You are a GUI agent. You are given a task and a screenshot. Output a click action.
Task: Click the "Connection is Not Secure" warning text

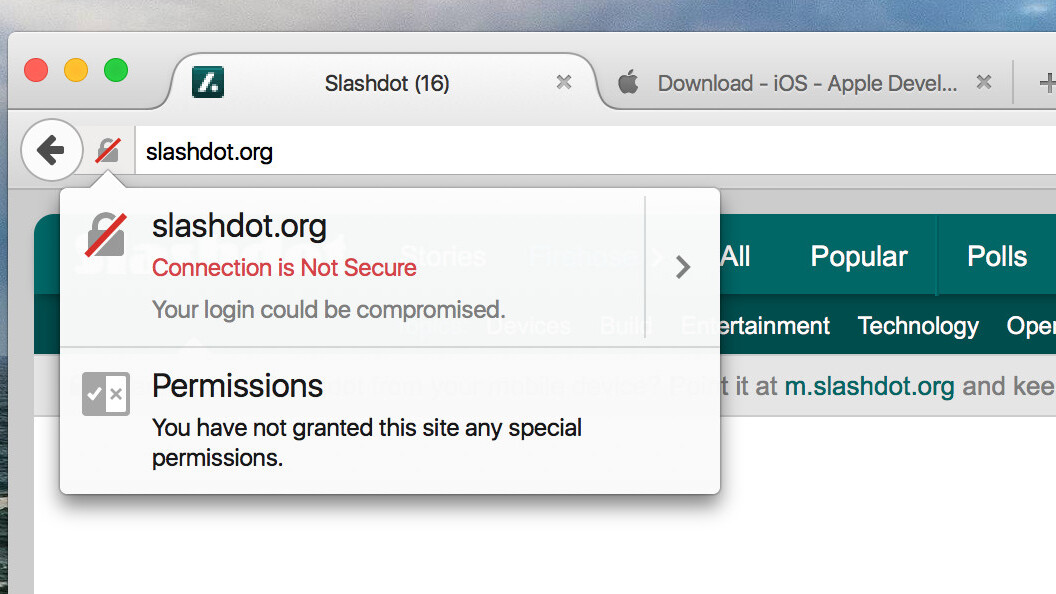(284, 268)
